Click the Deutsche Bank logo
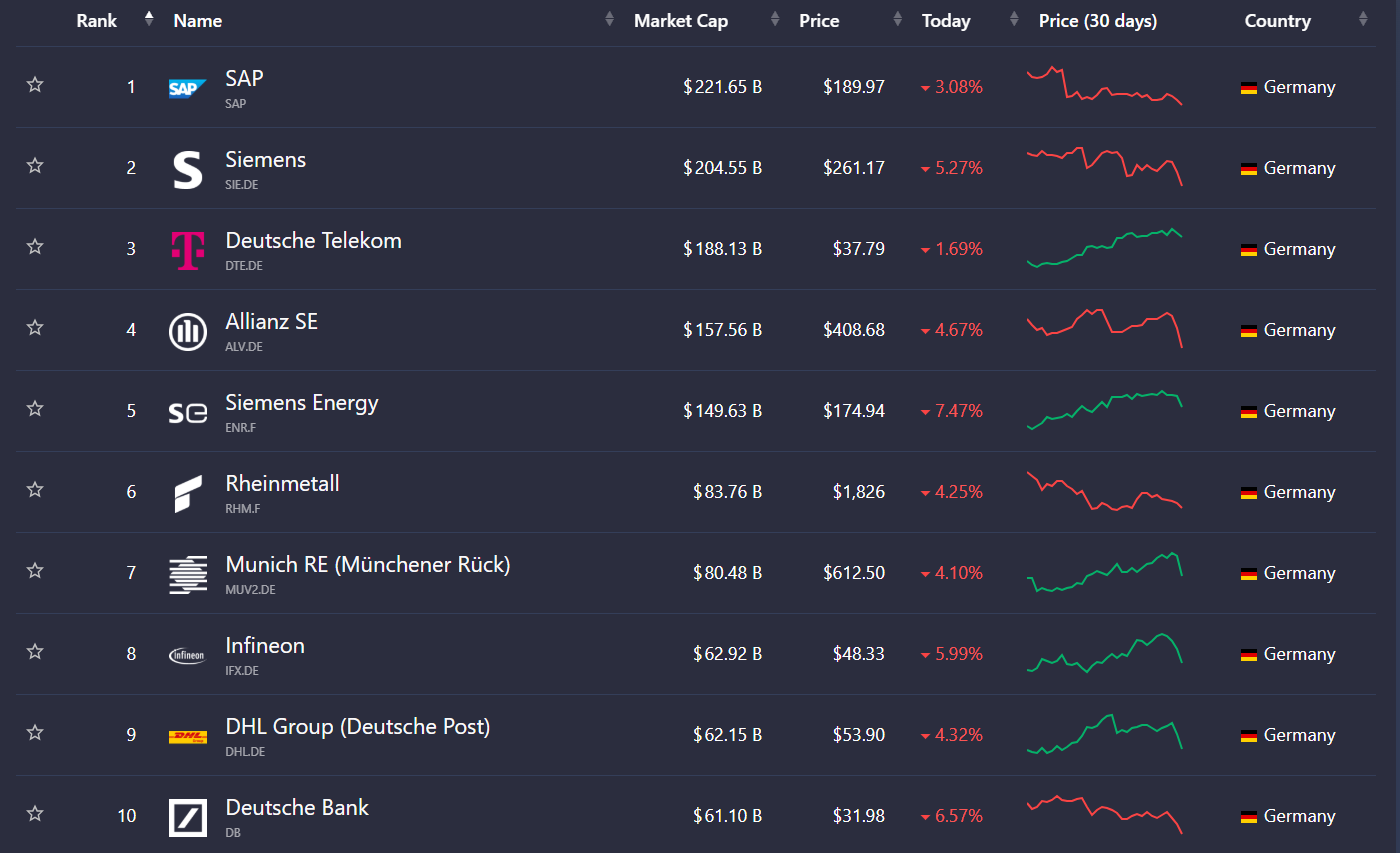Screen dimensions: 1400x853 (x=187, y=817)
